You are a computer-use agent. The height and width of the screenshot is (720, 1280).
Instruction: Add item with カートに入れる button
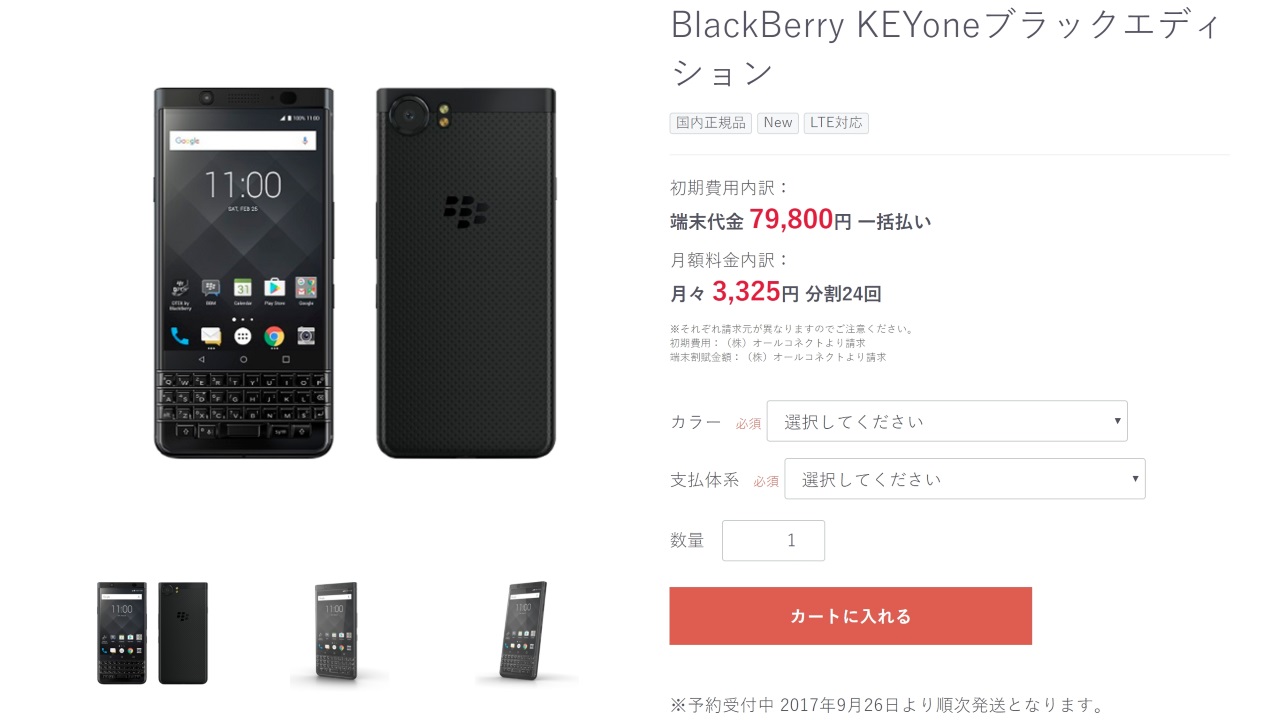click(x=850, y=616)
